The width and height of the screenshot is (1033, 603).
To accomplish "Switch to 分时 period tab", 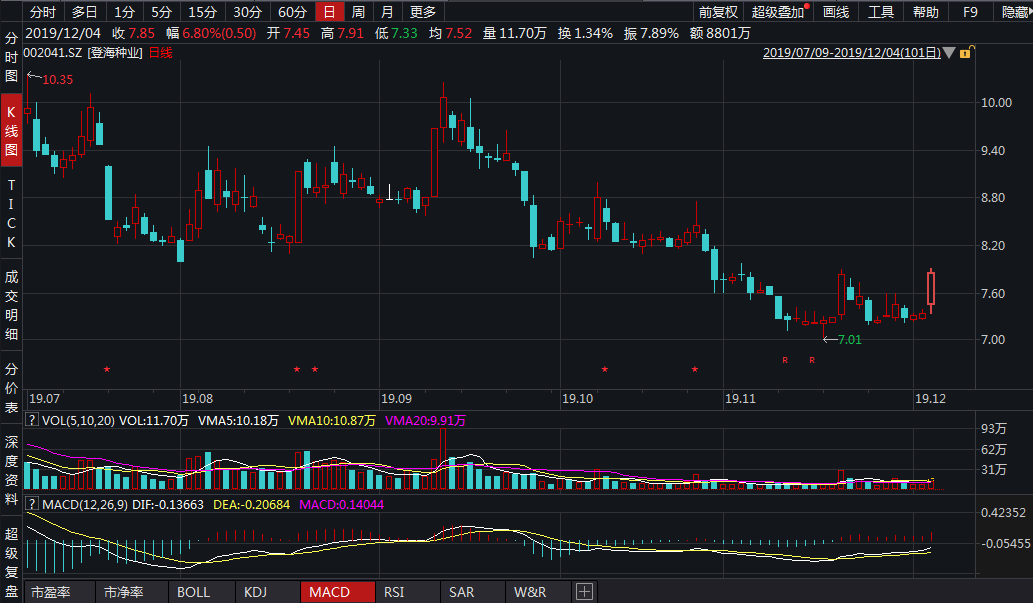I will pos(43,12).
